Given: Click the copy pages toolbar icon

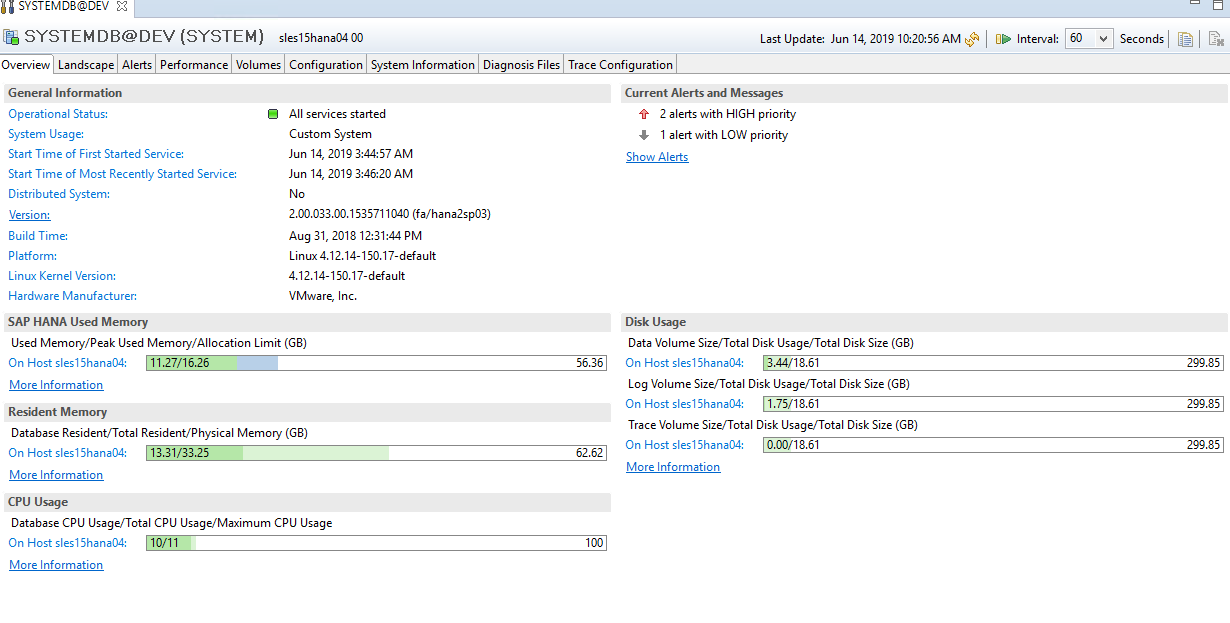Looking at the screenshot, I should pos(1185,39).
